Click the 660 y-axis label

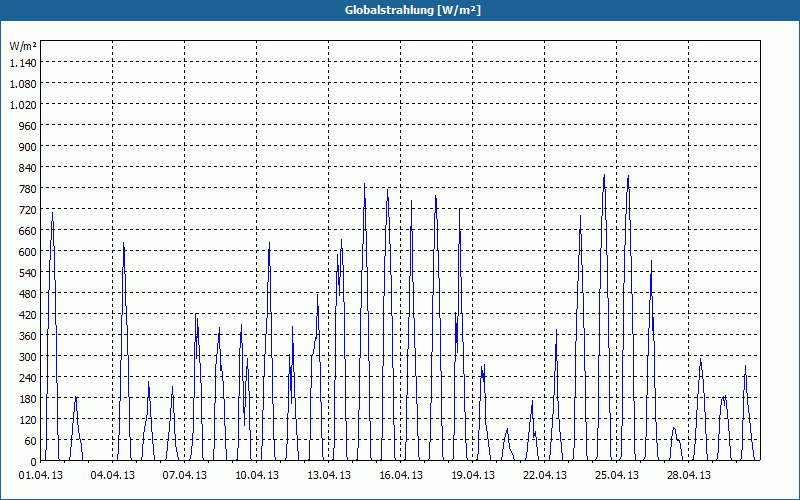coord(29,231)
